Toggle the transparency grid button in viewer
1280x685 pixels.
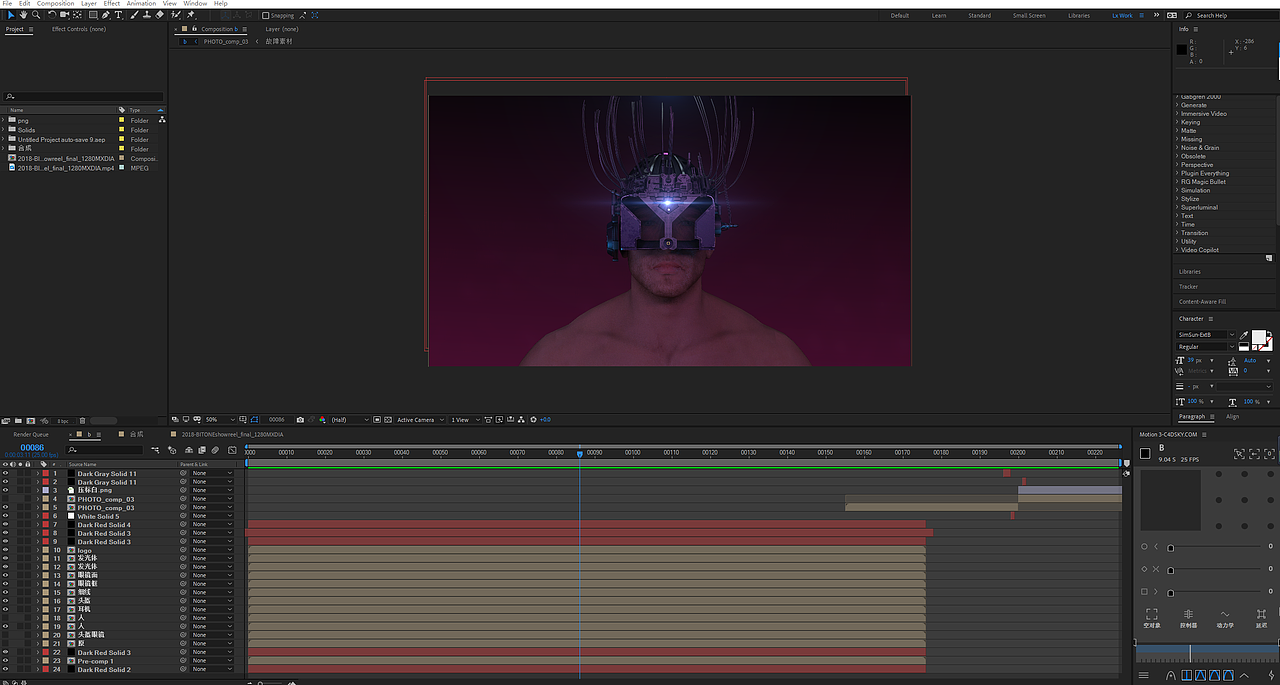coord(387,419)
